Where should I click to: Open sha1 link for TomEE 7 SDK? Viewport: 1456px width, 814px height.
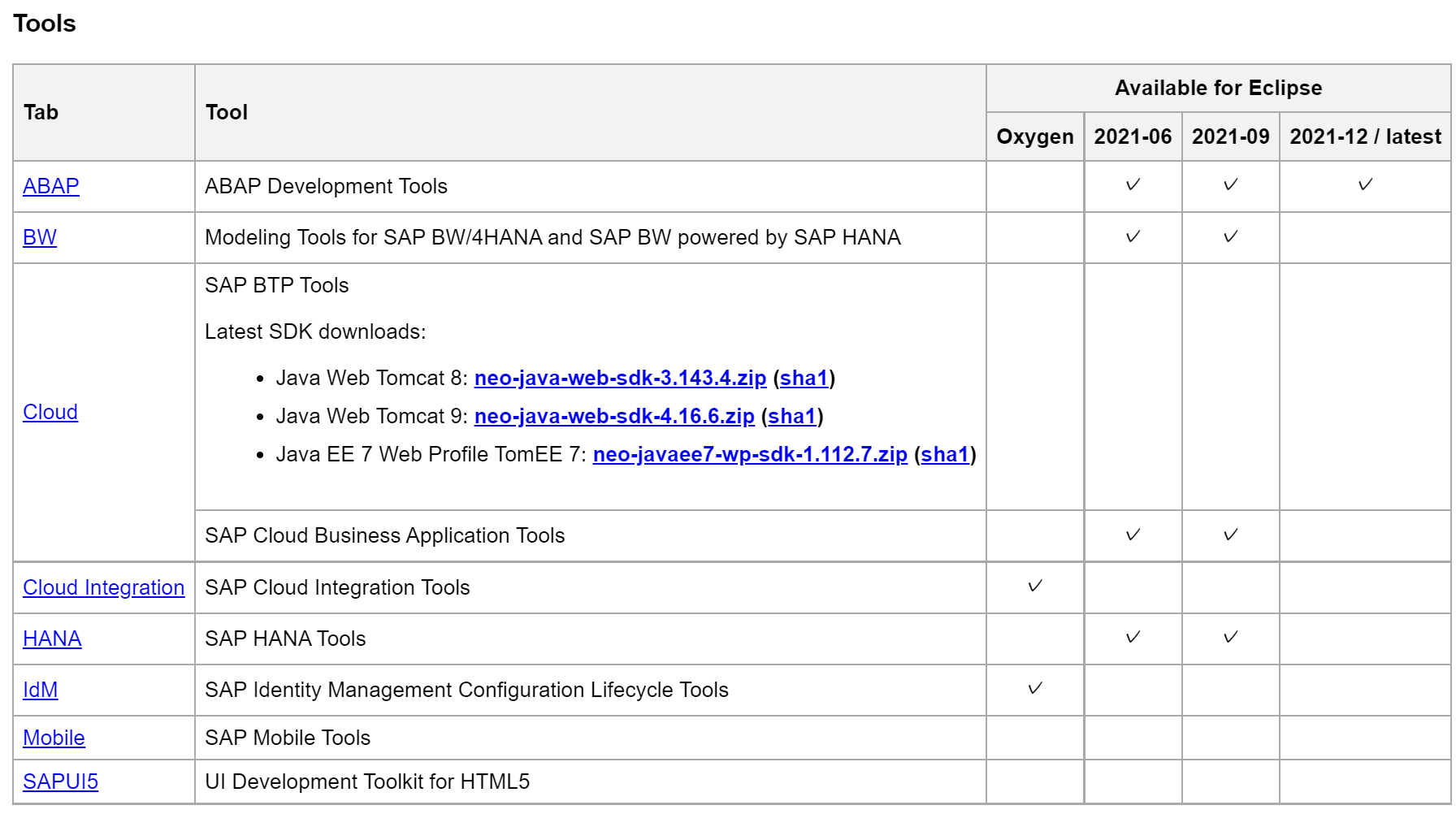(945, 454)
